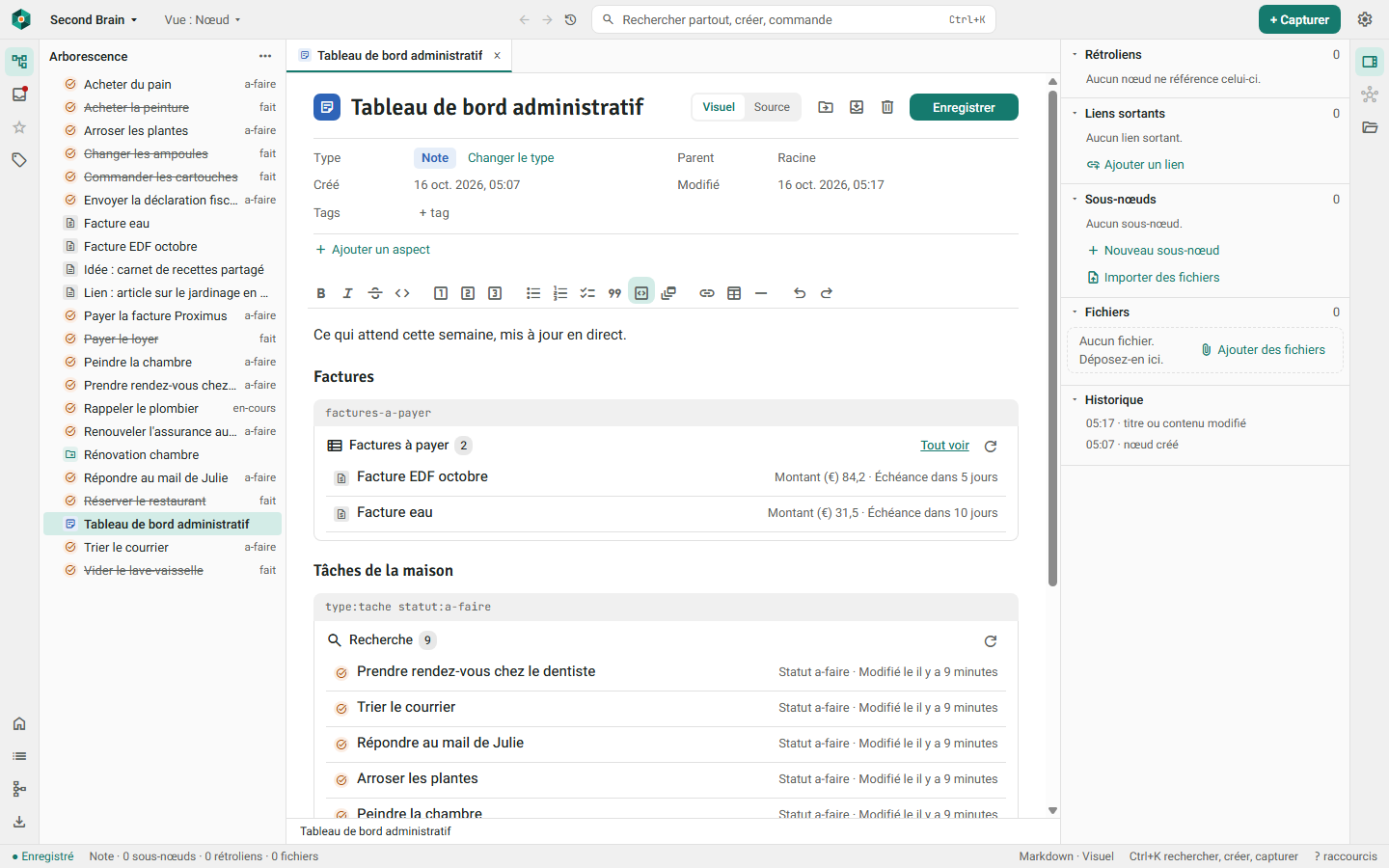Viewport: 1389px width, 868px height.
Task: Select Rappeler le plombier in the tree
Action: [x=162, y=408]
